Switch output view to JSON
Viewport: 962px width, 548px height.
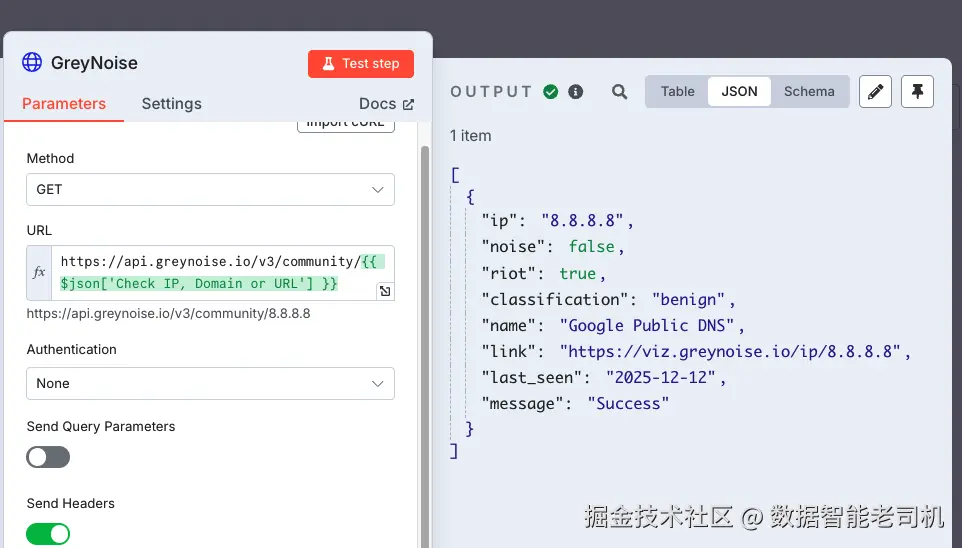click(x=739, y=91)
